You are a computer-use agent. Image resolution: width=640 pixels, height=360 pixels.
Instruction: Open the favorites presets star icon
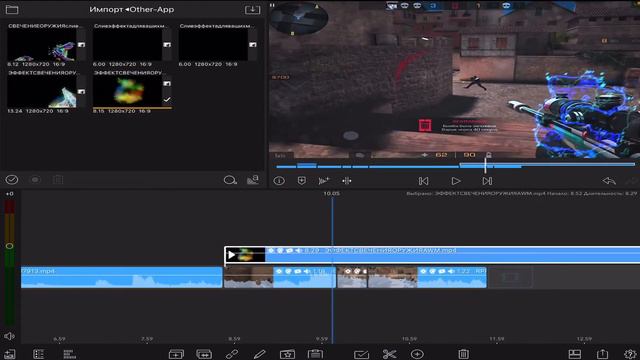point(287,354)
